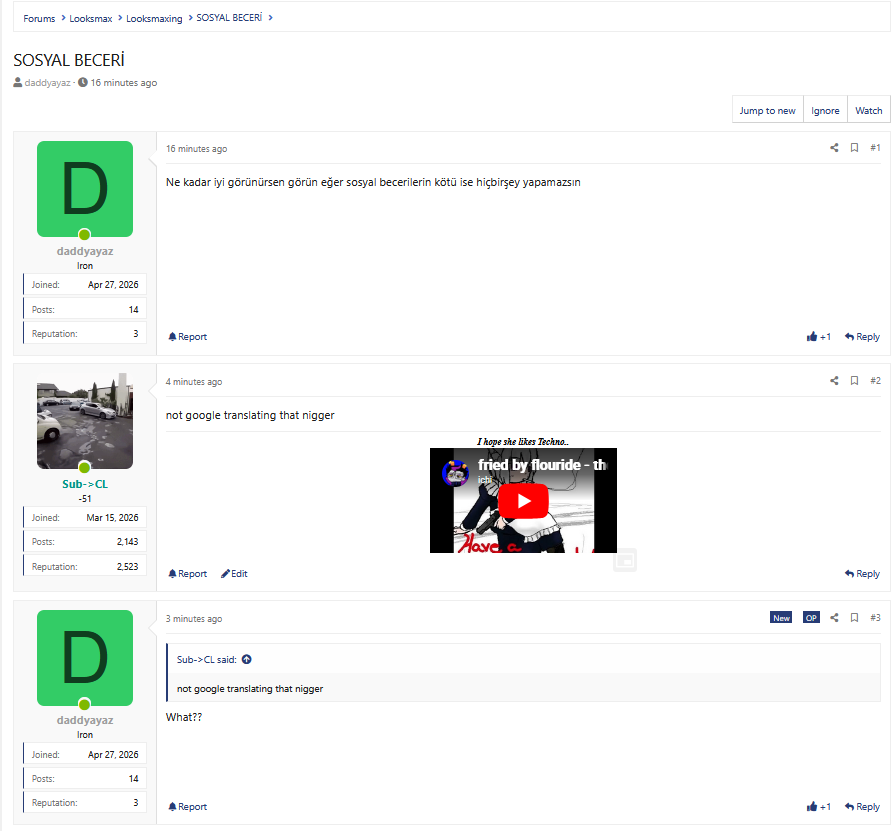Report post #2 via bell icon
Viewport: 896px width, 831px height.
(x=187, y=574)
